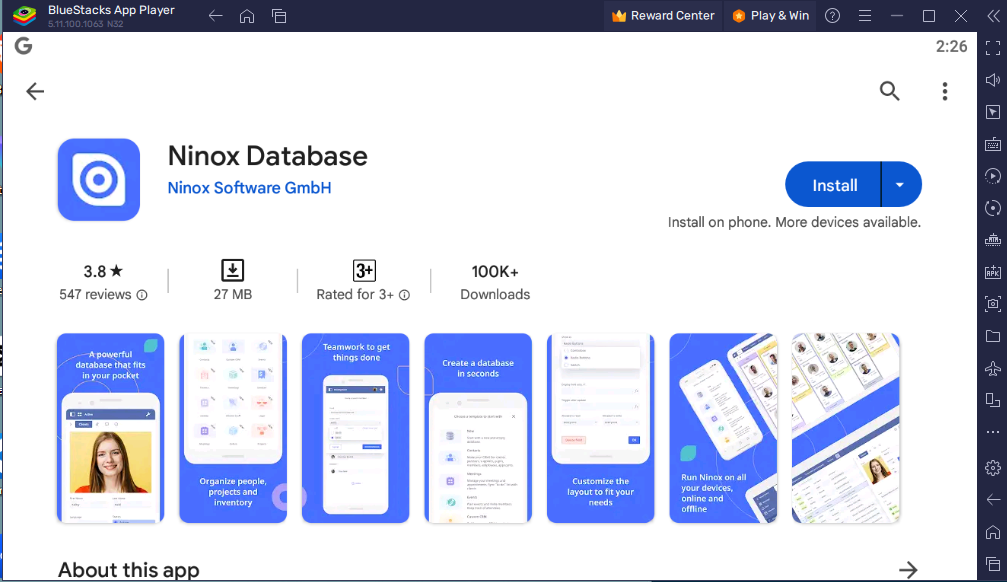The height and width of the screenshot is (582, 1007).
Task: Click the Google G icon
Action: (x=24, y=46)
